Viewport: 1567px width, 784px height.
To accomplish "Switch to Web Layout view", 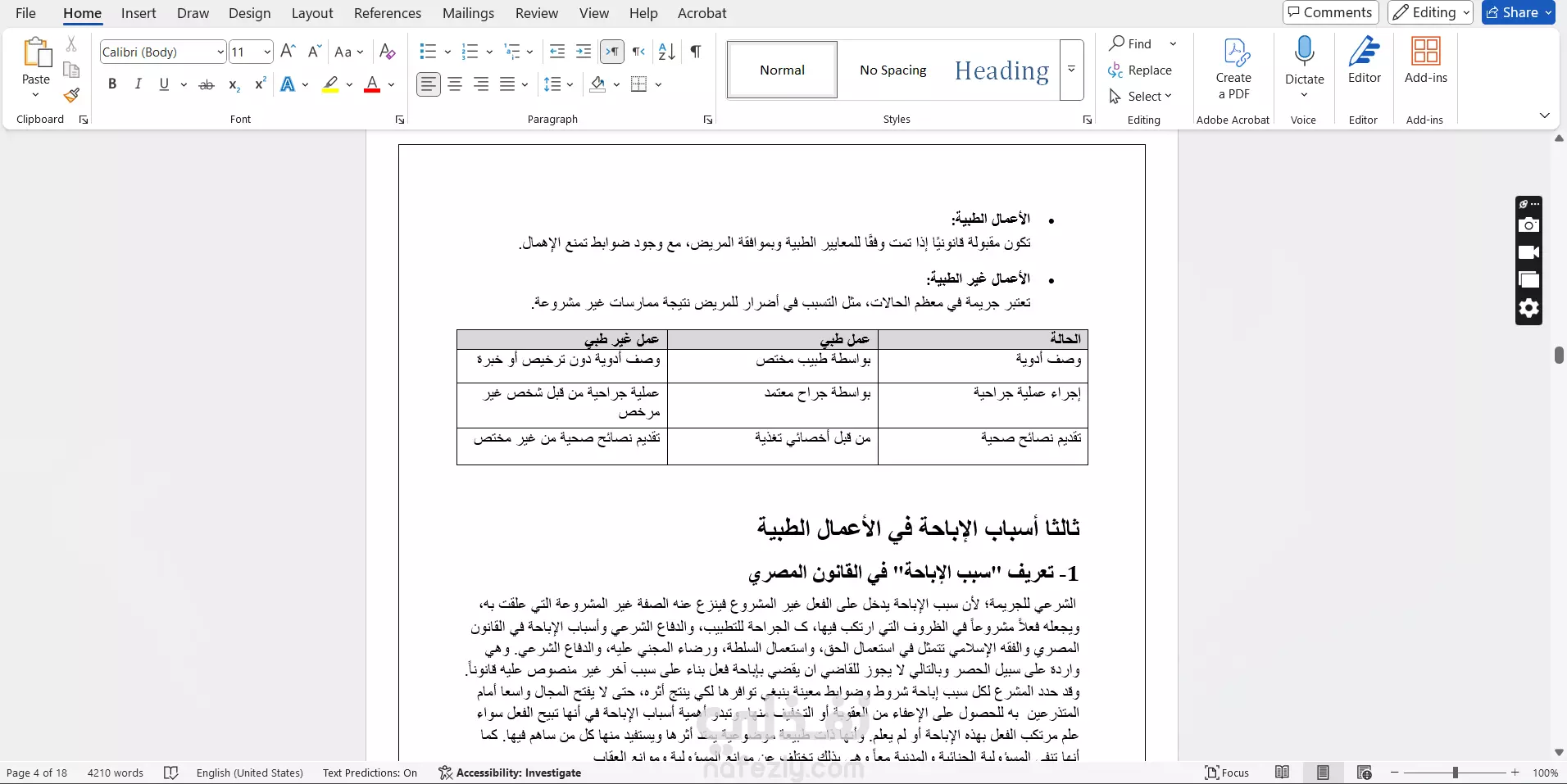I will click(x=1365, y=773).
